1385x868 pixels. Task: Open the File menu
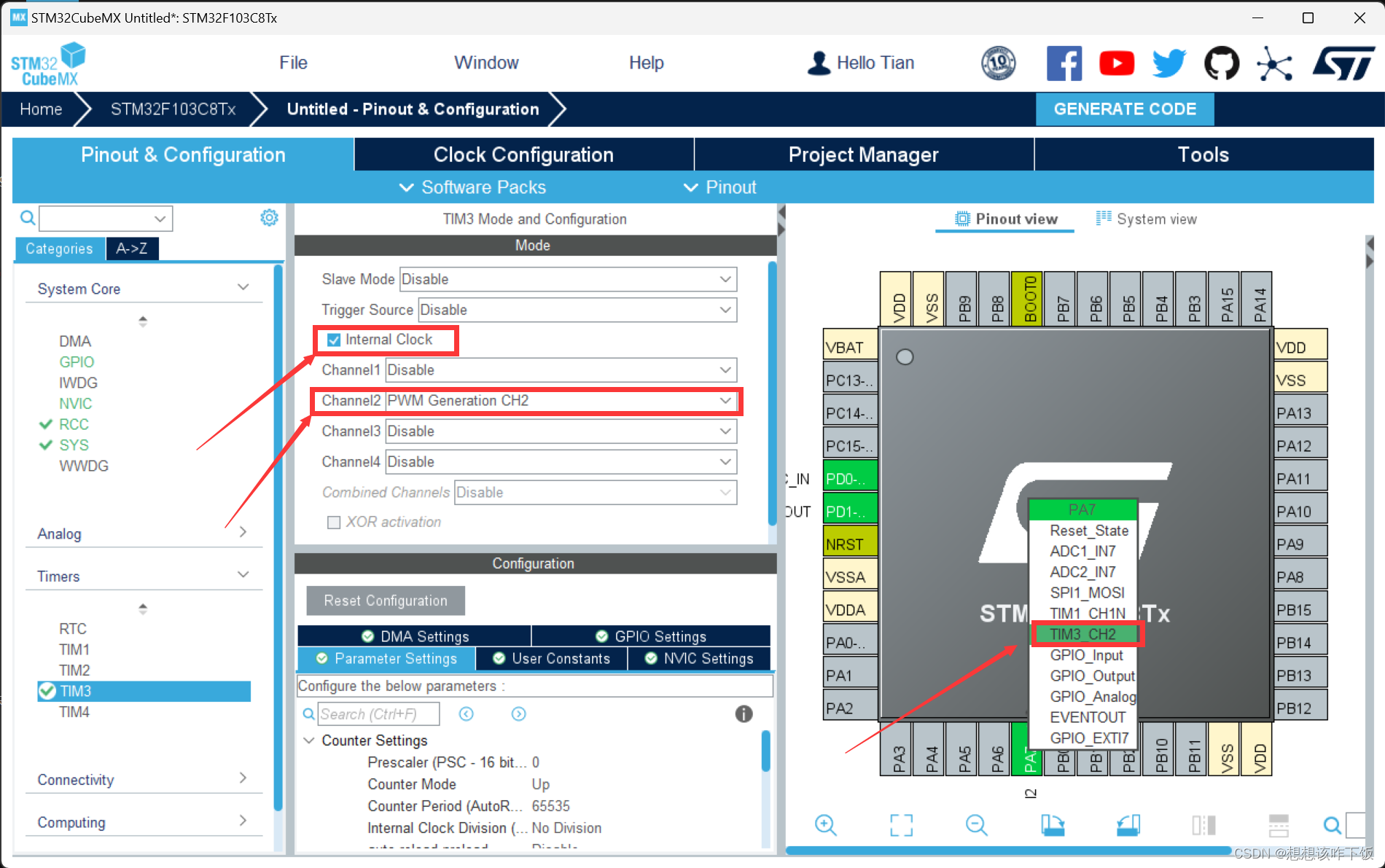coord(293,63)
